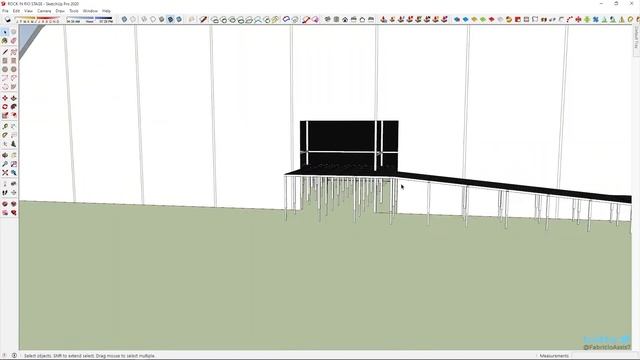The height and width of the screenshot is (360, 640).
Task: Select the Select arrow tool
Action: point(5,32)
